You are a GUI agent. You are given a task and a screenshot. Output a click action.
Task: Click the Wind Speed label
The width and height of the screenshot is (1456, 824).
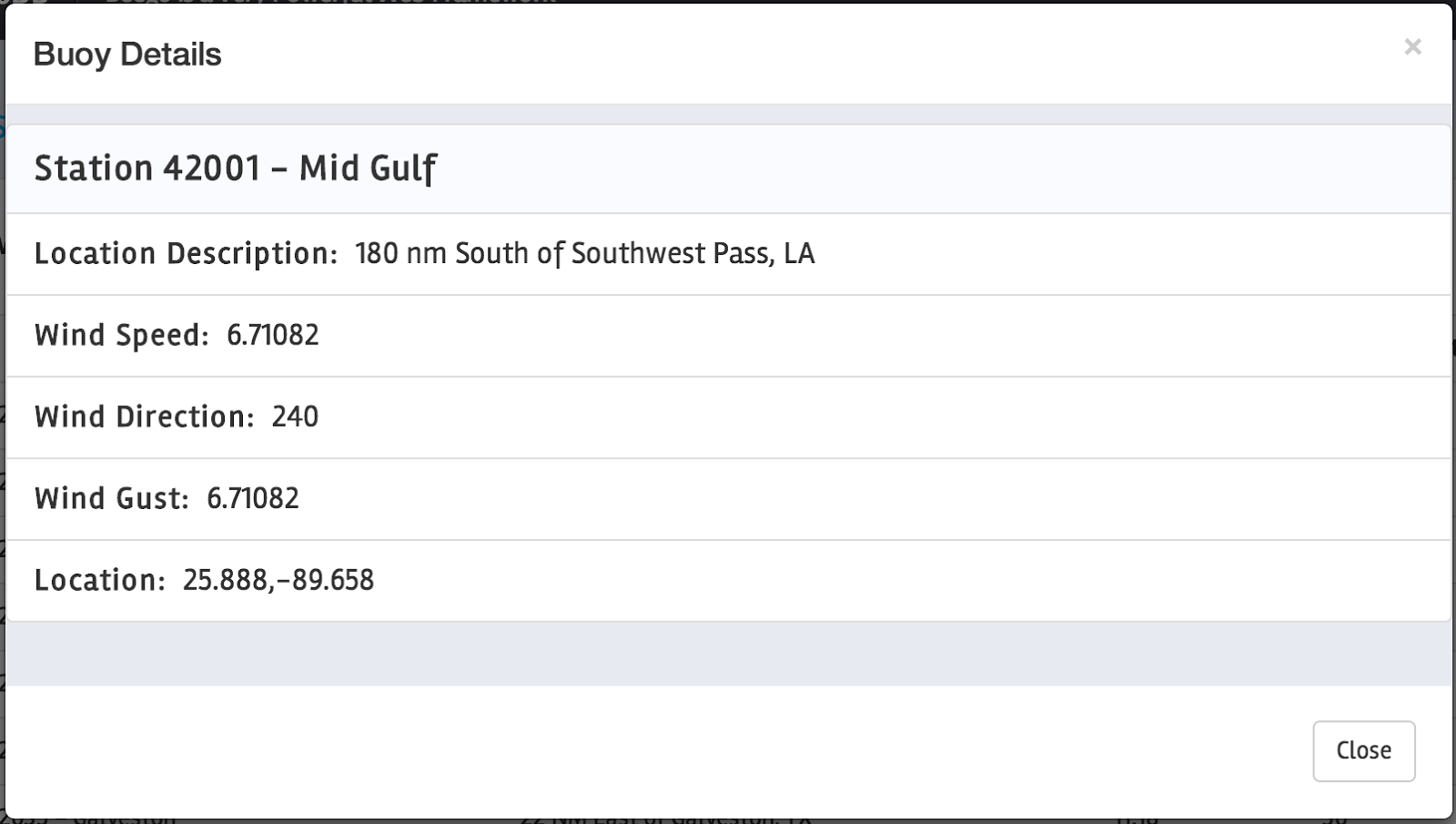pos(122,335)
